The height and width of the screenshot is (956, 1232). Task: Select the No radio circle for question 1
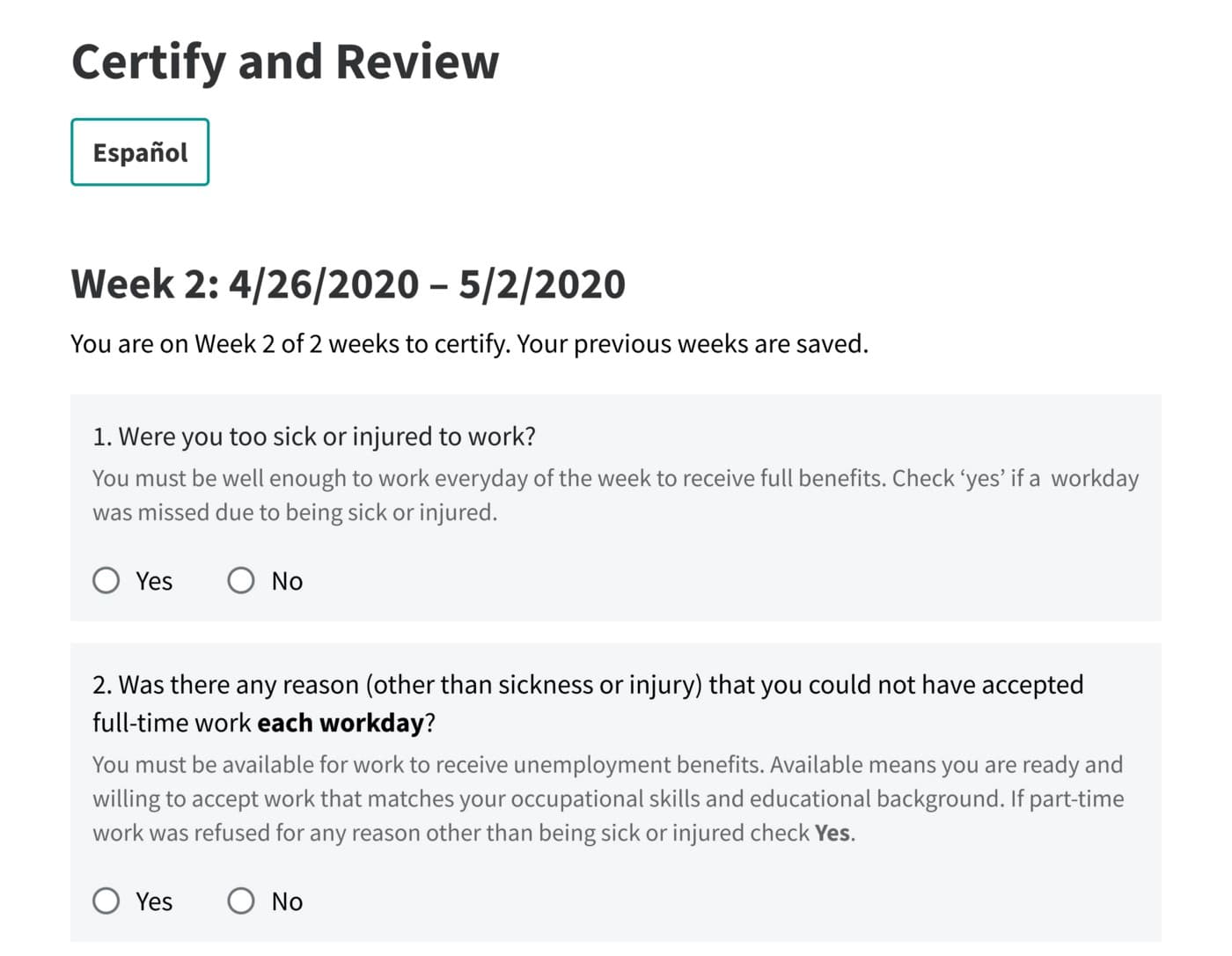[241, 581]
